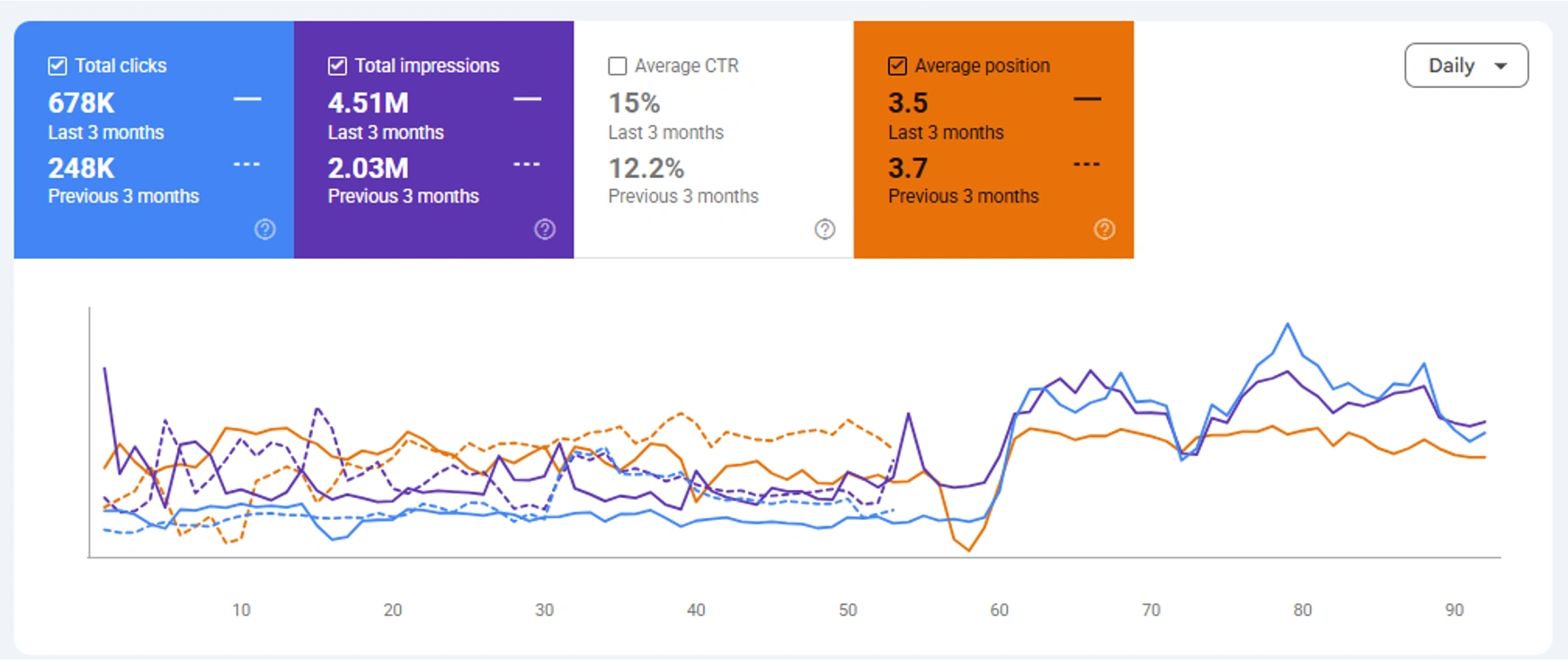This screenshot has width=1568, height=660.
Task: Click the x-axis label 80
Action: (1303, 610)
